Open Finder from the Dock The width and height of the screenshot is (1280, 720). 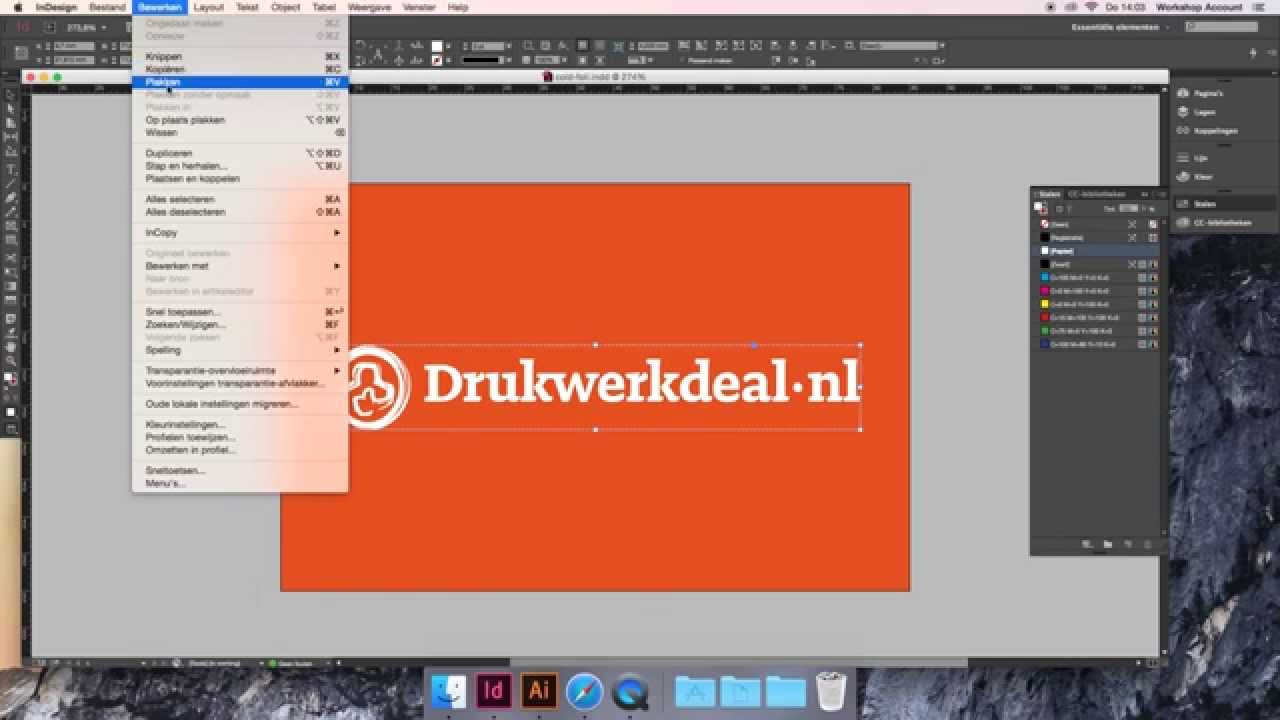tap(449, 691)
